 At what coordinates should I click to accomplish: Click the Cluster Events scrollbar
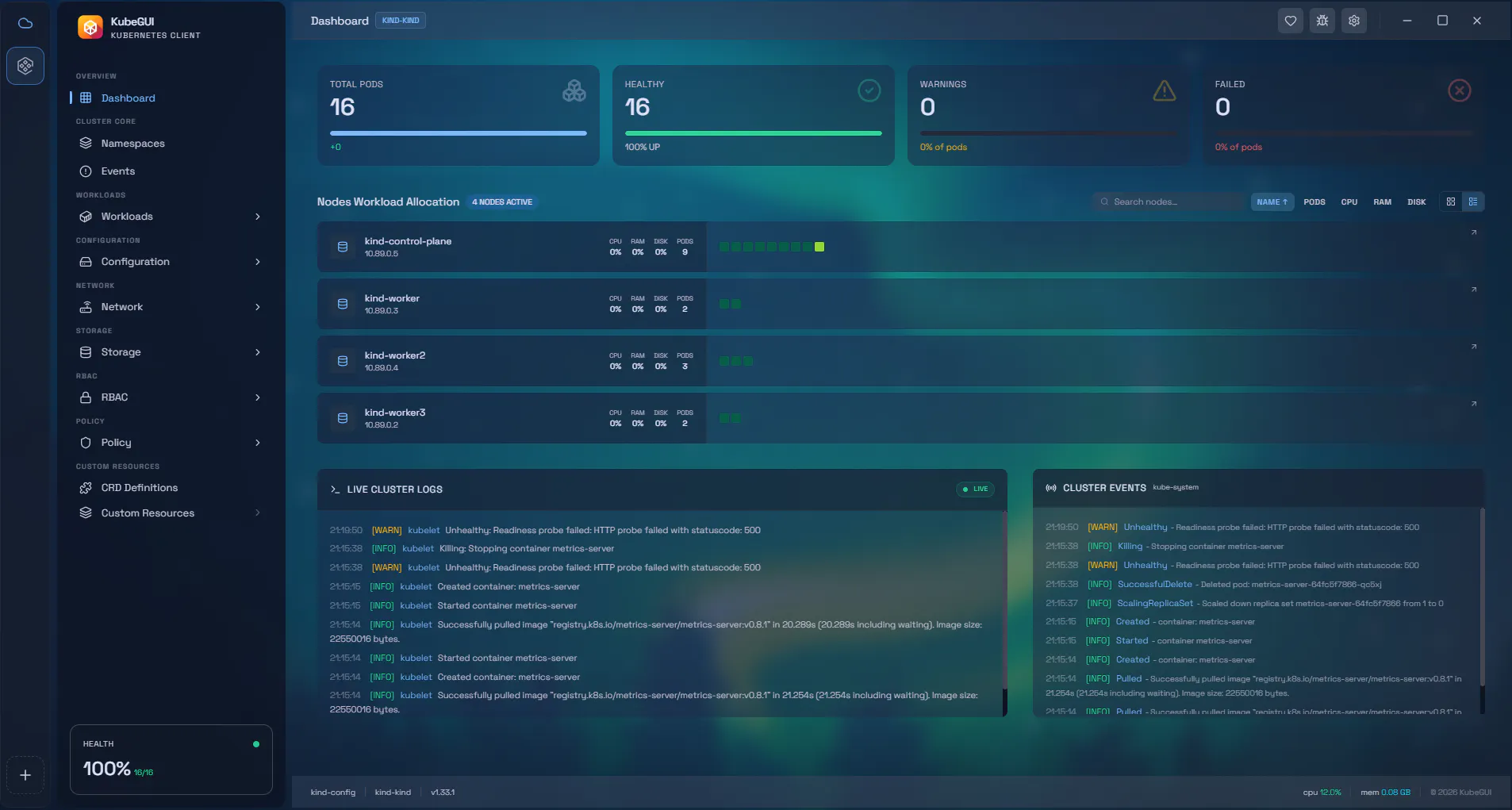point(1482,599)
